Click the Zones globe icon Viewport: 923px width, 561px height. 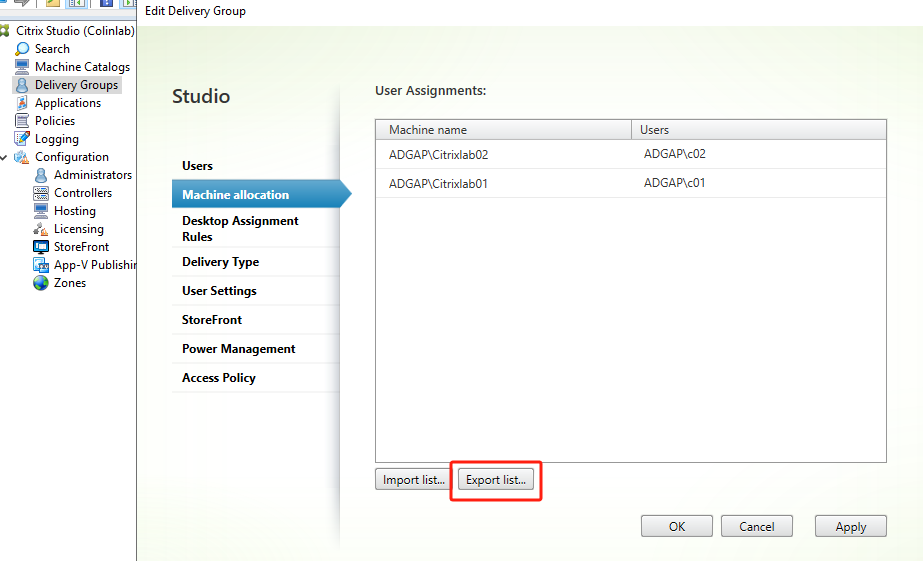pyautogui.click(x=41, y=283)
